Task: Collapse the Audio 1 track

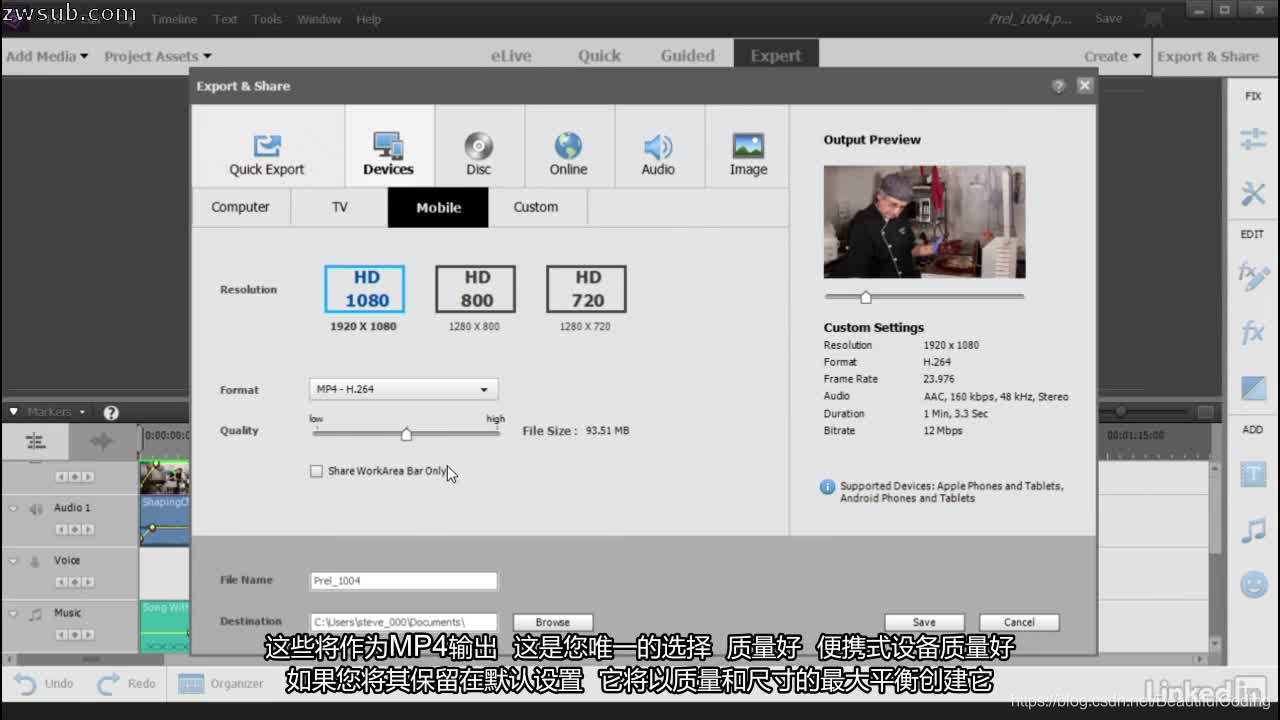Action: (13, 508)
